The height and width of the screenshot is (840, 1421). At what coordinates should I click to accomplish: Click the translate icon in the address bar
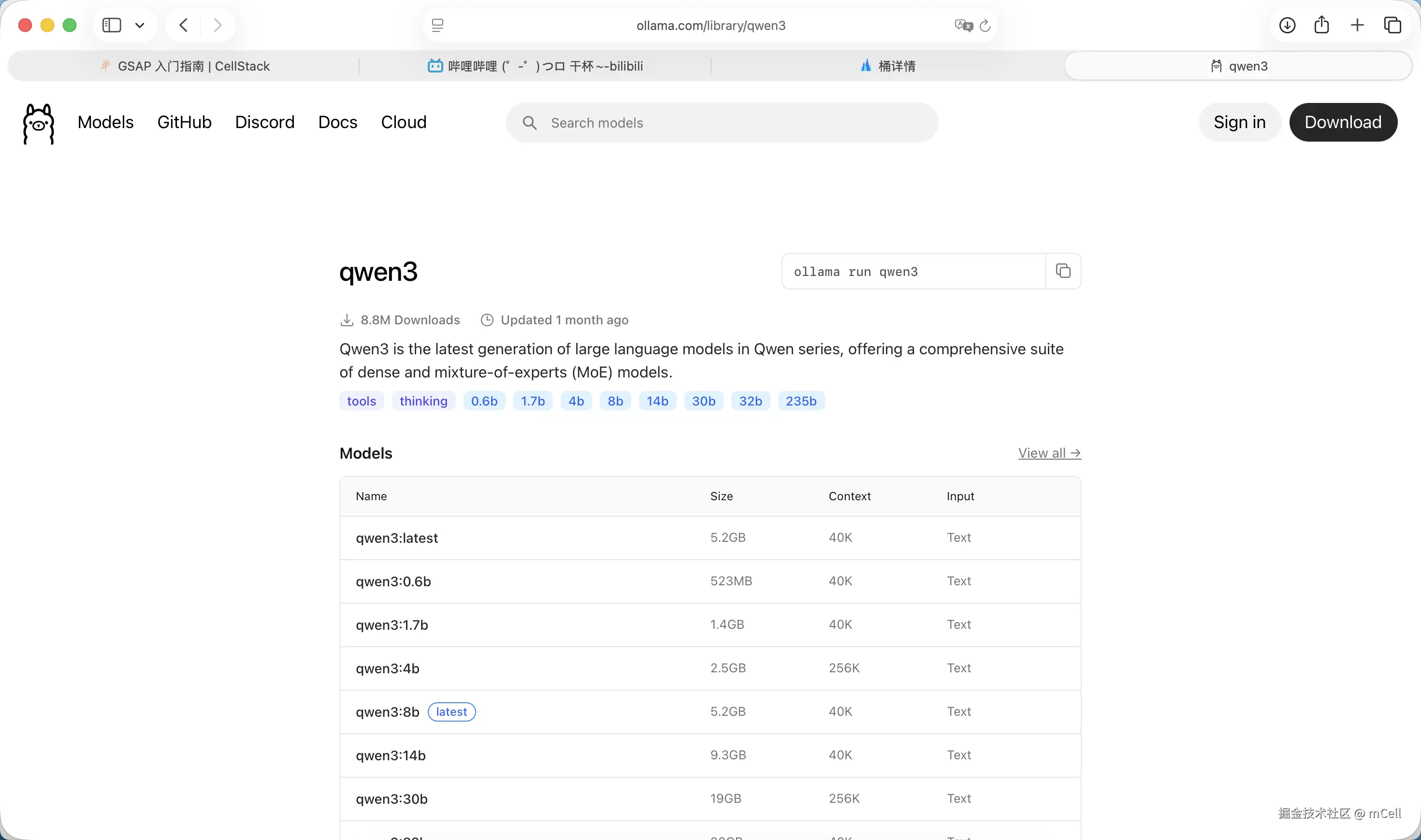(963, 25)
